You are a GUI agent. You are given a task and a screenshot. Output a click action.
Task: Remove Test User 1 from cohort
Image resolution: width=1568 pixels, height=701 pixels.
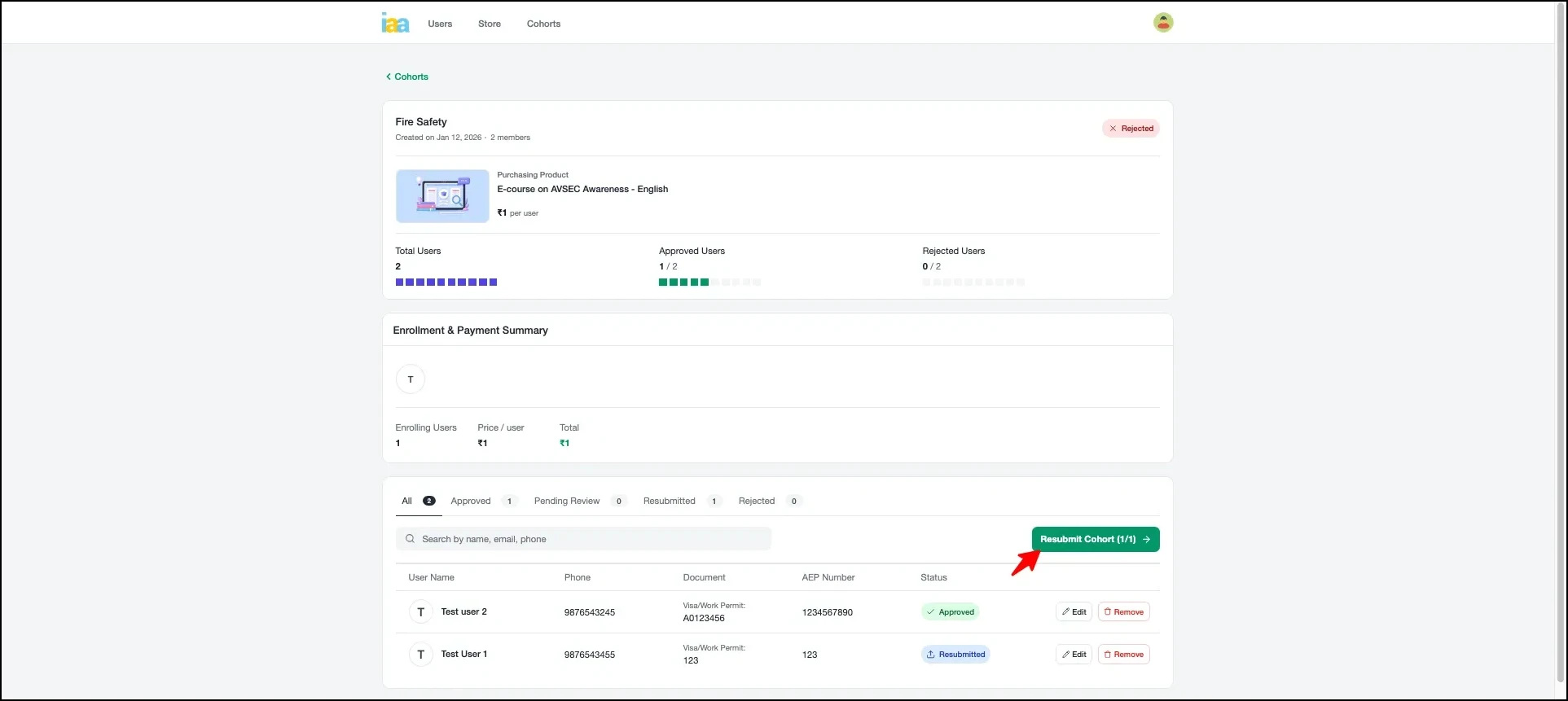pyautogui.click(x=1123, y=655)
